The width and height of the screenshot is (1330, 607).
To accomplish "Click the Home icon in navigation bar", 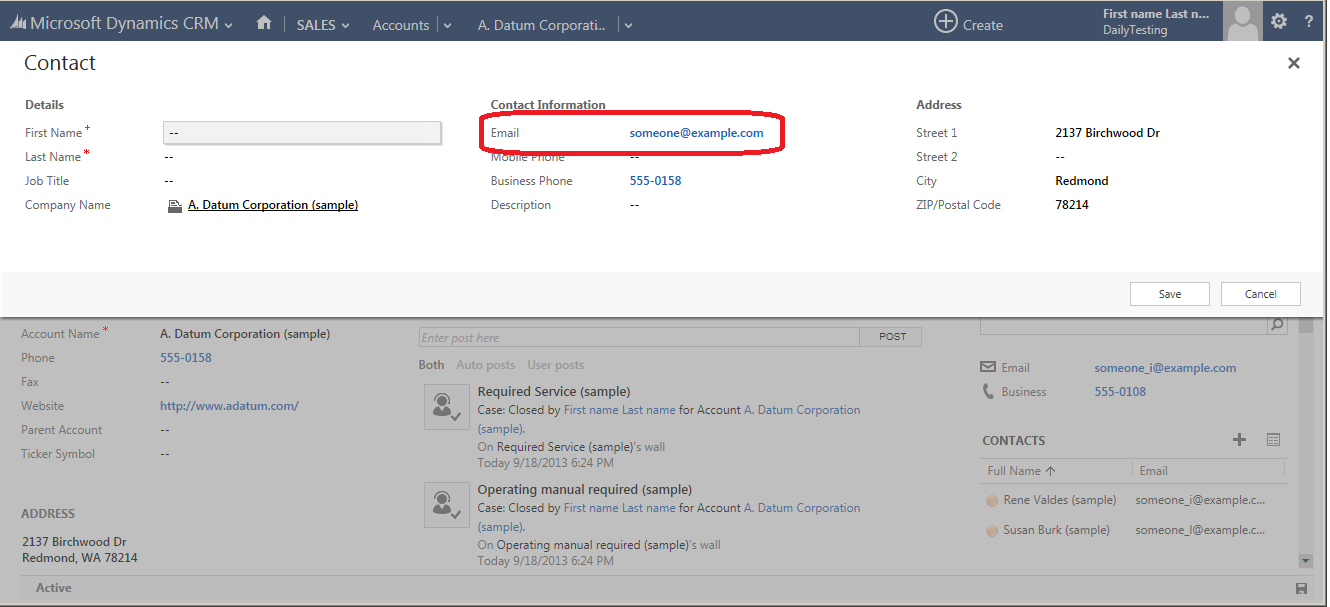I will tap(264, 23).
